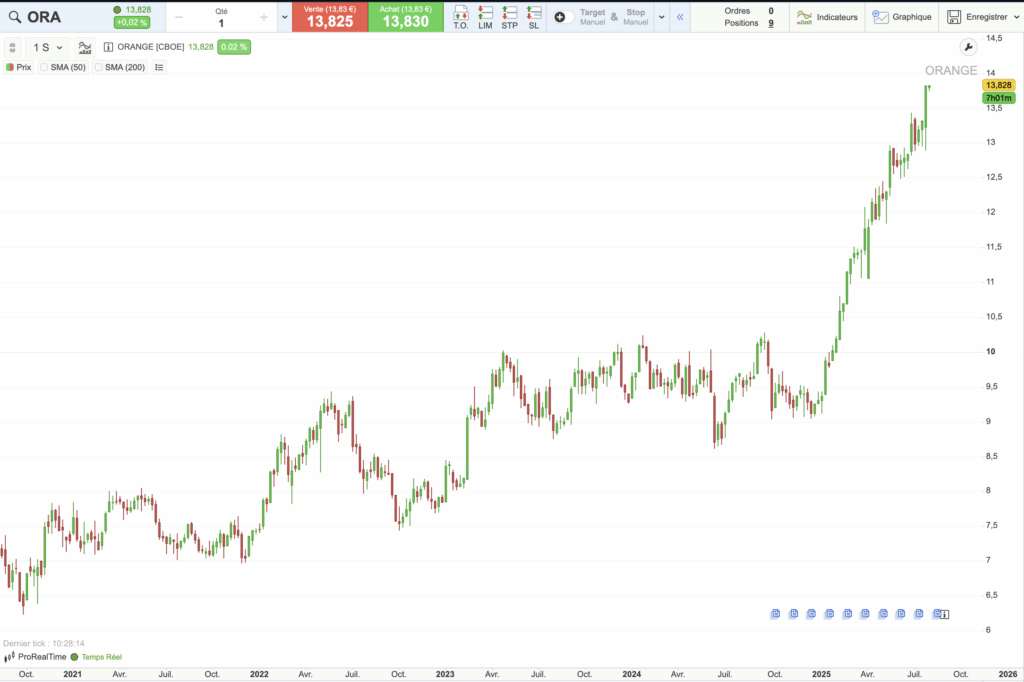Toggle the Prix price series

[x=19, y=67]
